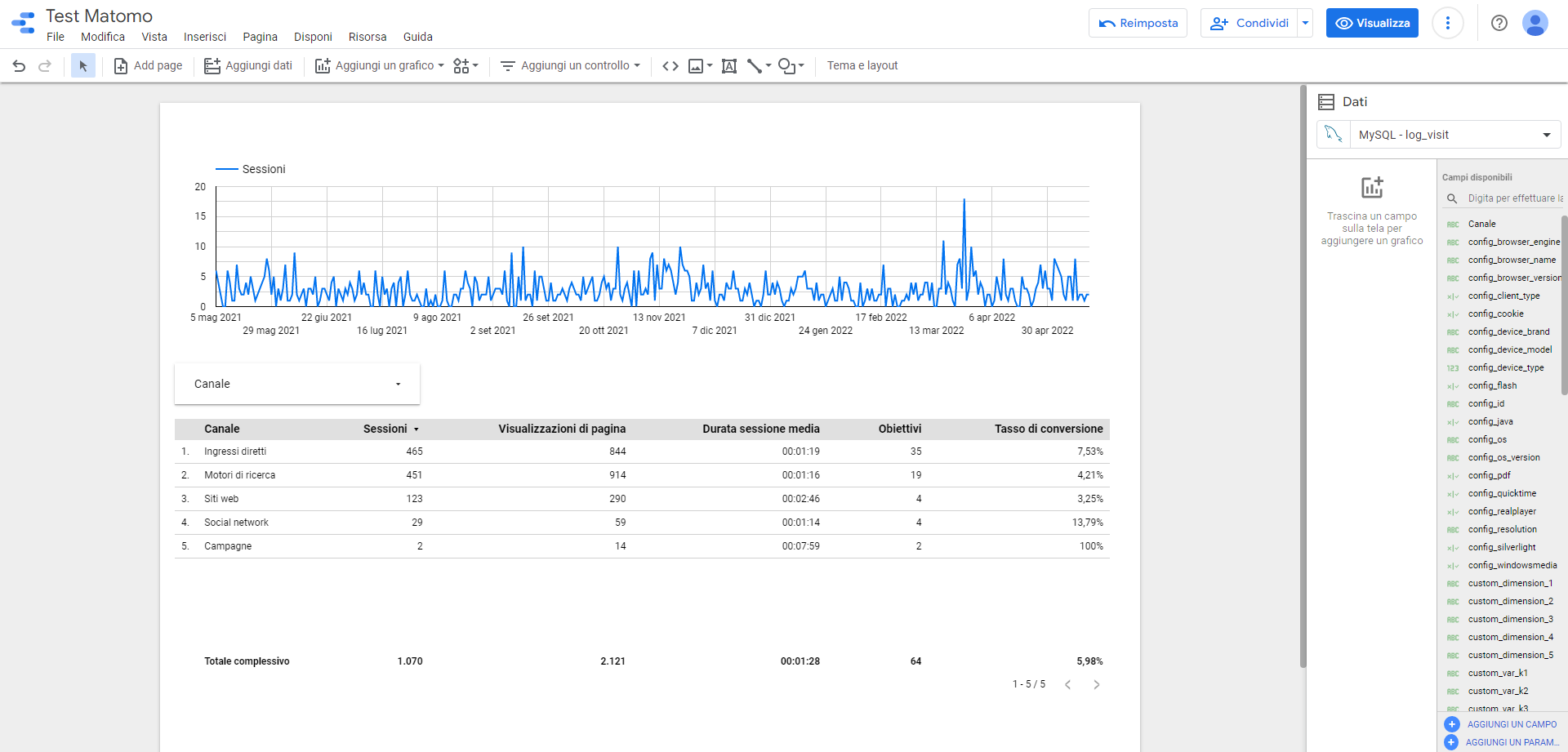Screen dimensions: 1568x752
Task: Click the fields list vertical scrollbar
Action: [1565, 305]
